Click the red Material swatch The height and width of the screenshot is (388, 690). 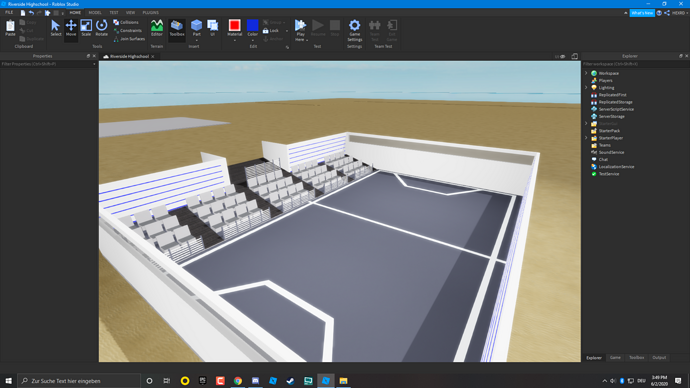pyautogui.click(x=235, y=25)
